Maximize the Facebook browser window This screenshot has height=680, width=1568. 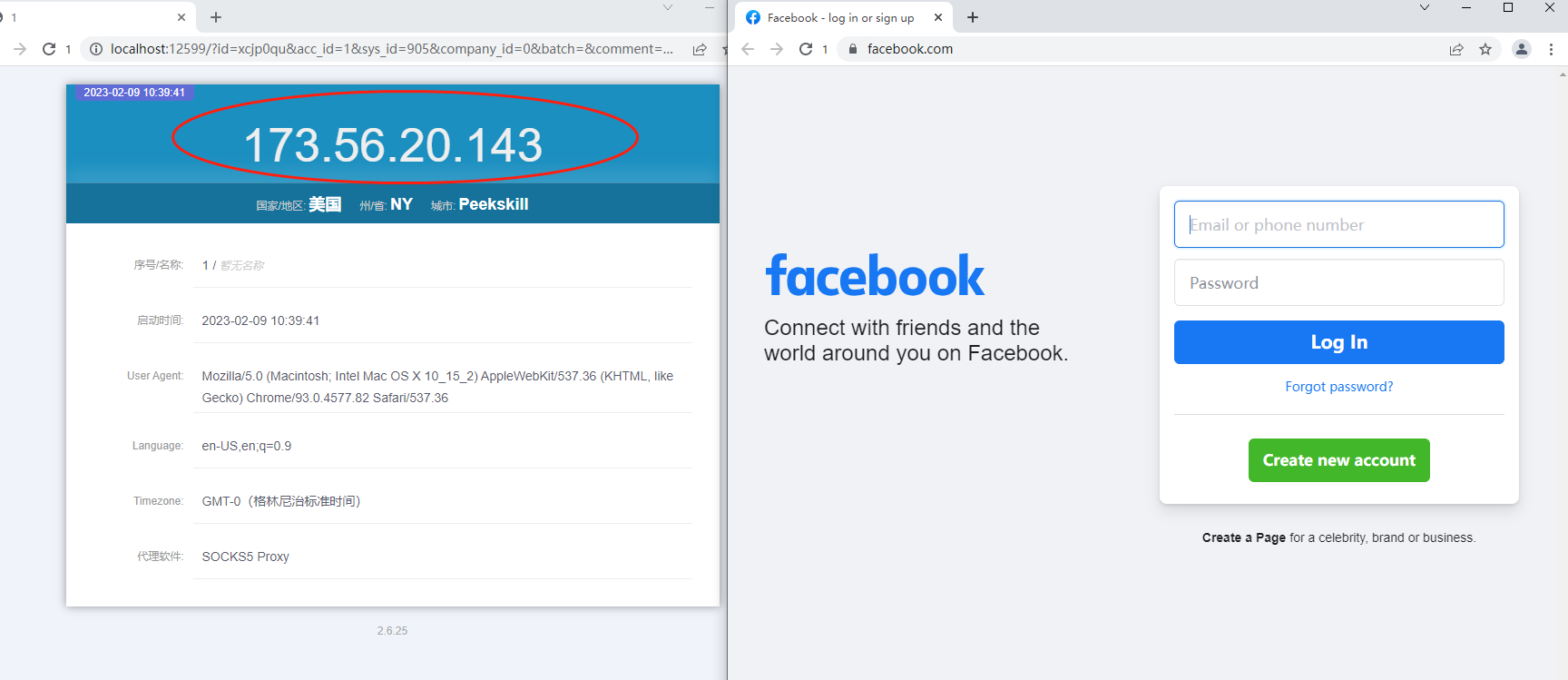(x=1508, y=7)
